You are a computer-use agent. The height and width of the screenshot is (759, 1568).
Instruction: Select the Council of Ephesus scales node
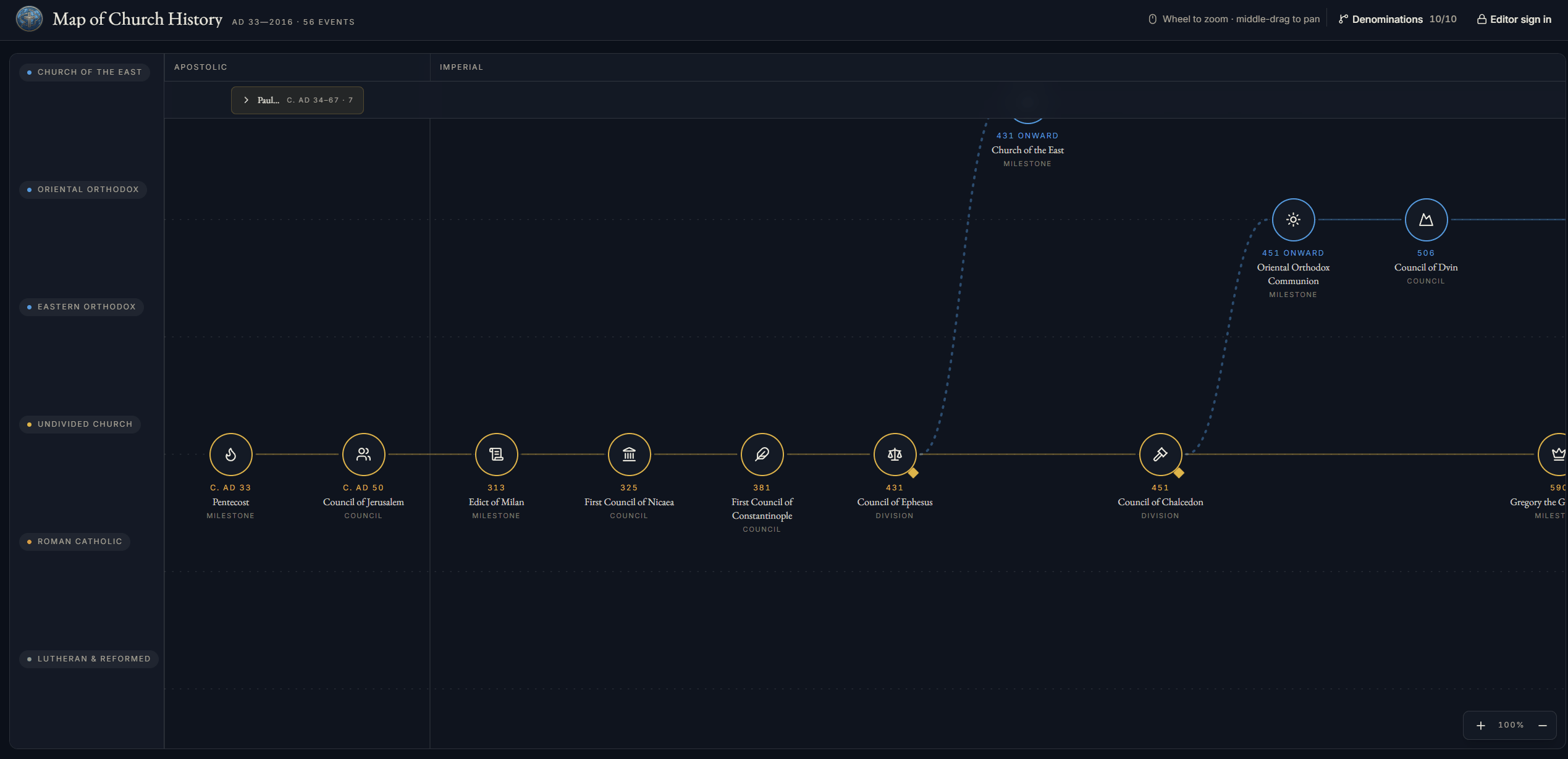click(x=895, y=455)
